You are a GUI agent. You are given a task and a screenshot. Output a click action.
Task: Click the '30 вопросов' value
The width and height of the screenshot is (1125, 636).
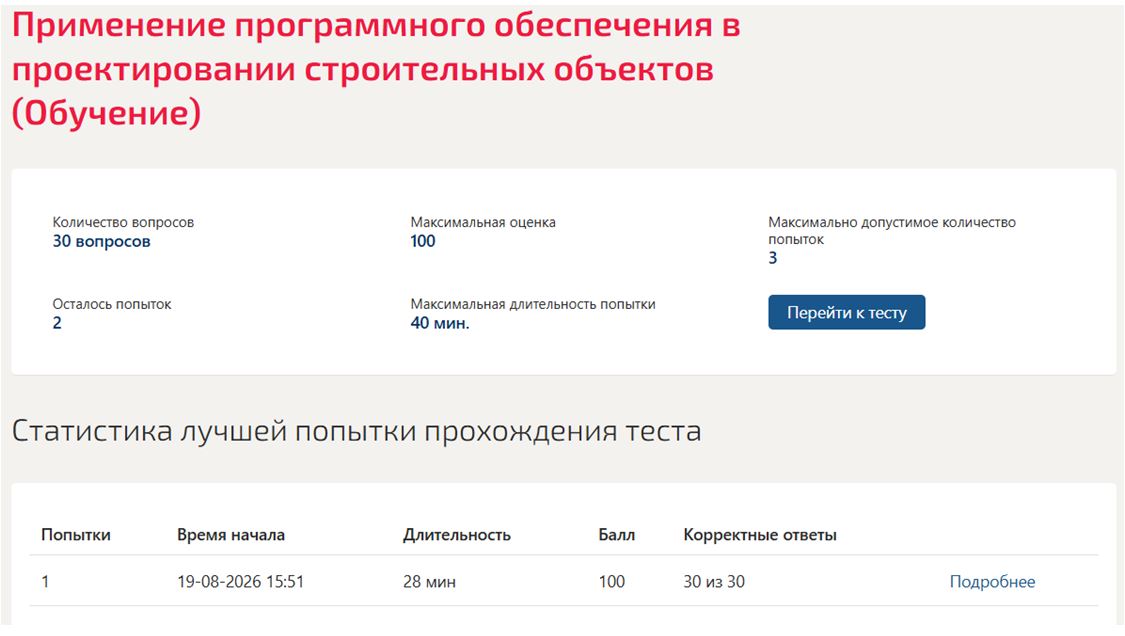(x=101, y=241)
